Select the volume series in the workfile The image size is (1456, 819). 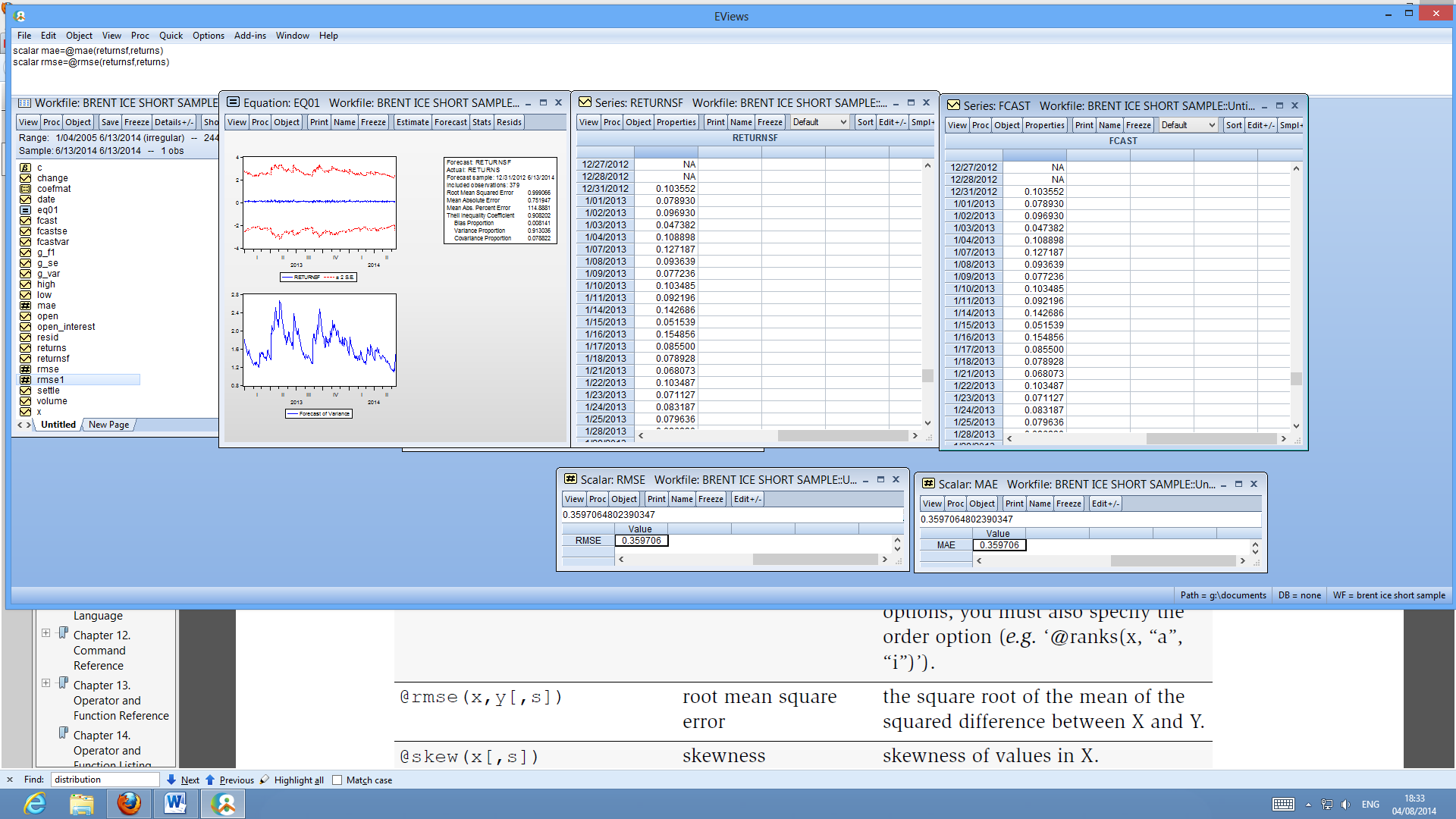[54, 400]
